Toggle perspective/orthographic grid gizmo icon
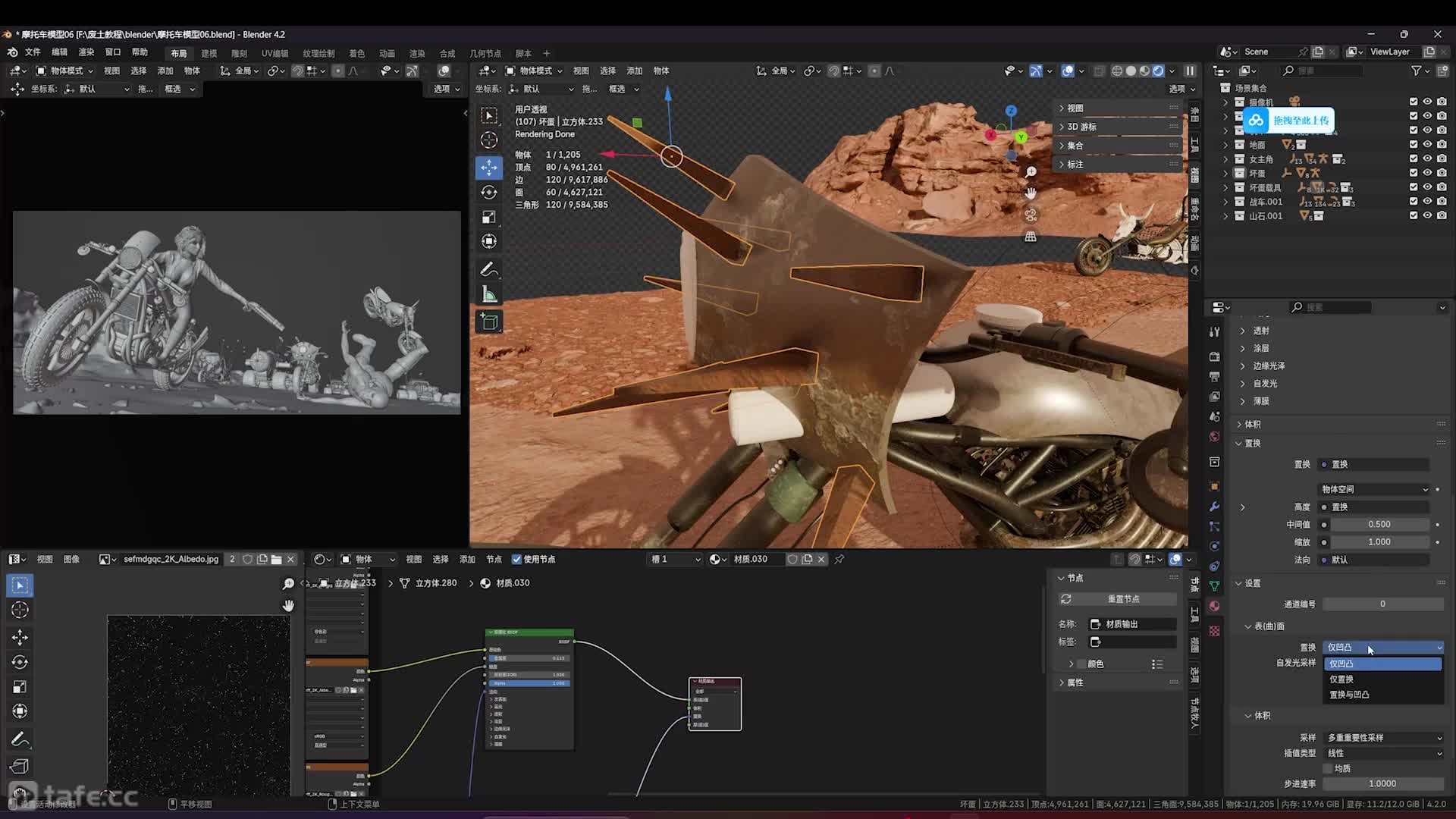This screenshot has height=819, width=1456. [x=1031, y=237]
